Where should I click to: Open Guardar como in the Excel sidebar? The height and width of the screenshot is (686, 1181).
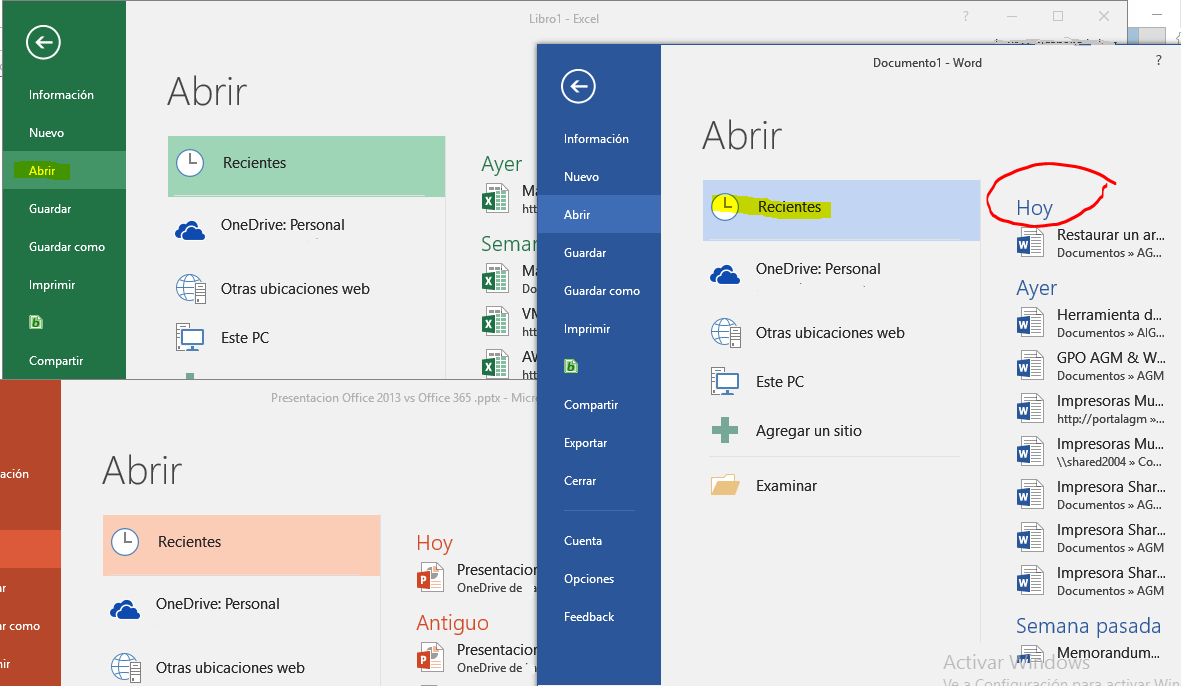click(x=67, y=247)
